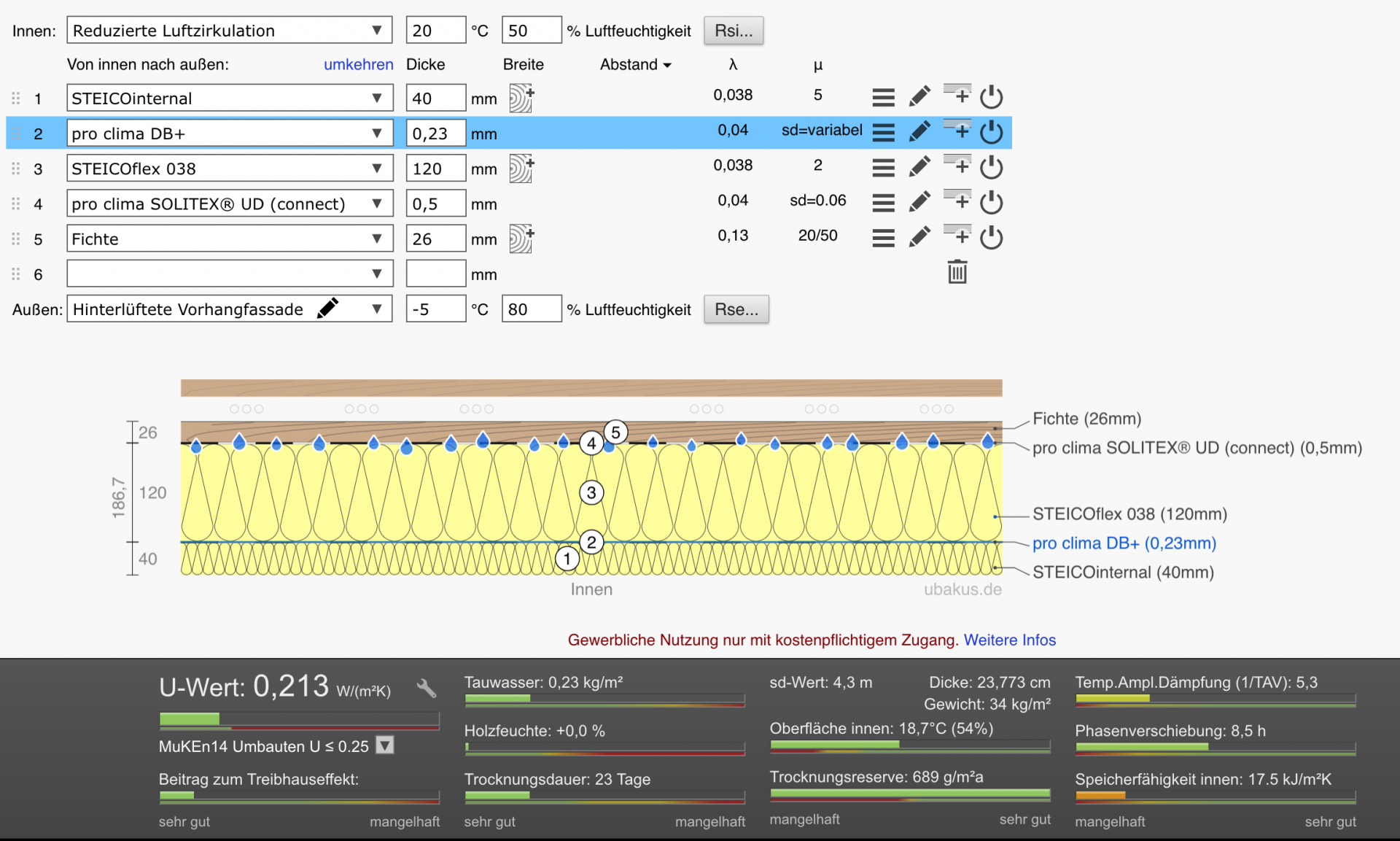Open STEICOflex 038 material dropdown
1400x841 pixels.
pyautogui.click(x=229, y=168)
